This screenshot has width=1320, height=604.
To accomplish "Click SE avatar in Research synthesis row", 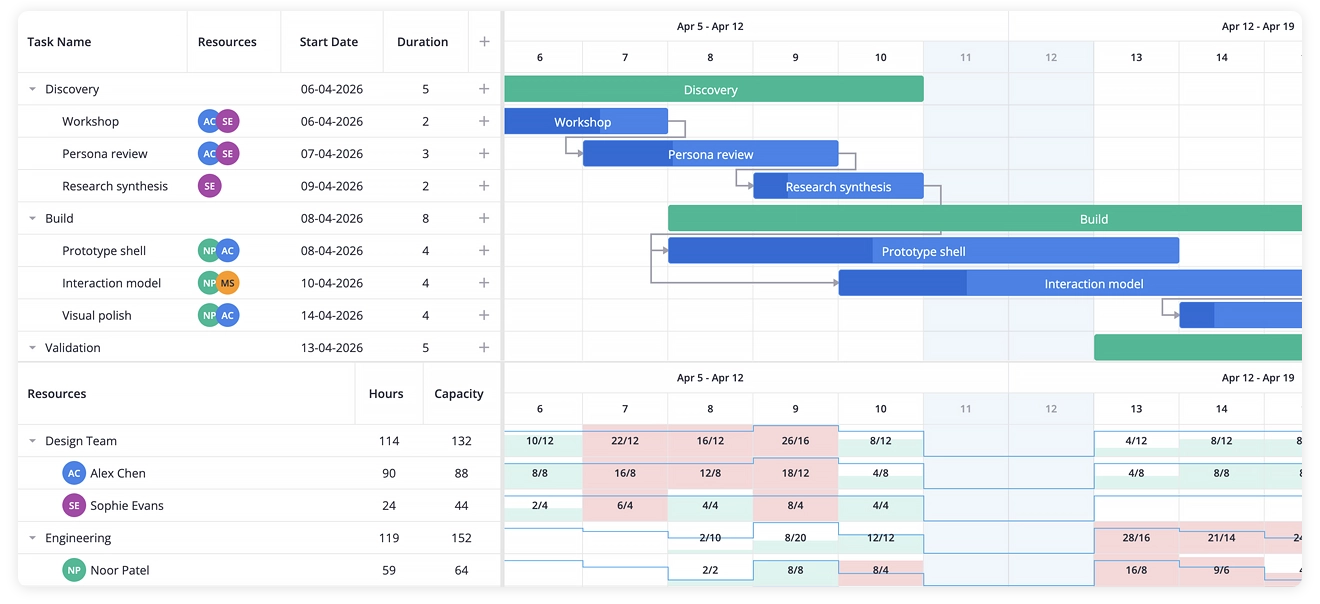I will 209,186.
